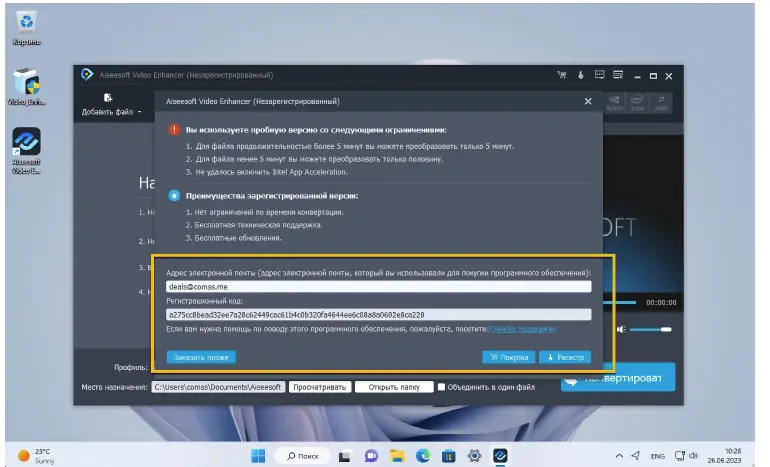
Task: Open the network tray icon
Action: [680, 456]
